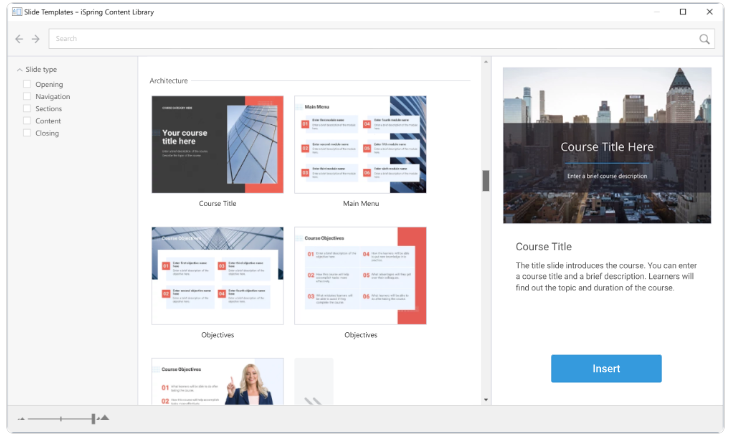Click into the Search field
Viewport: 732px width, 437px height.
[370, 39]
